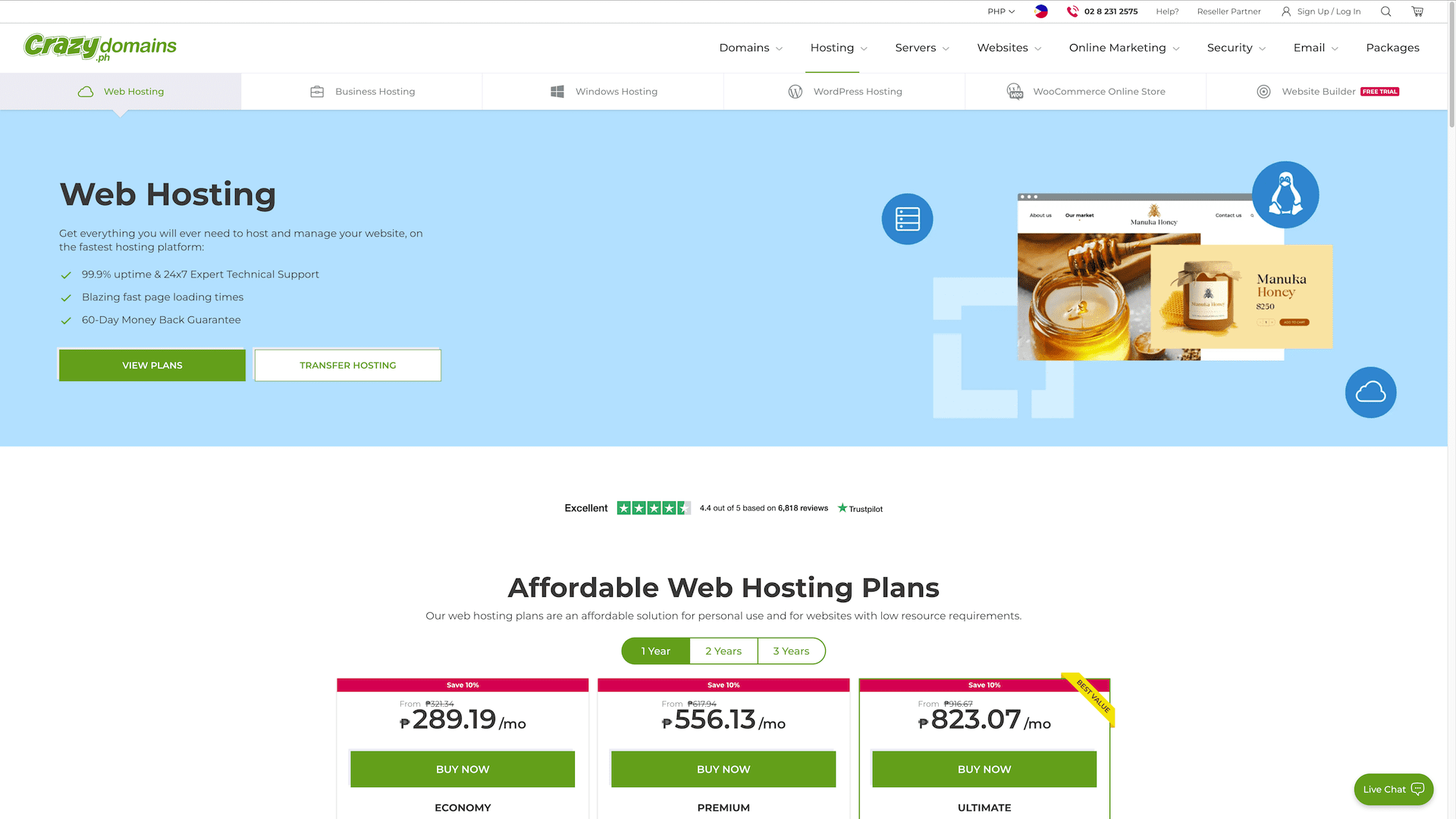Open the Help? link
1456x819 pixels.
click(1167, 11)
